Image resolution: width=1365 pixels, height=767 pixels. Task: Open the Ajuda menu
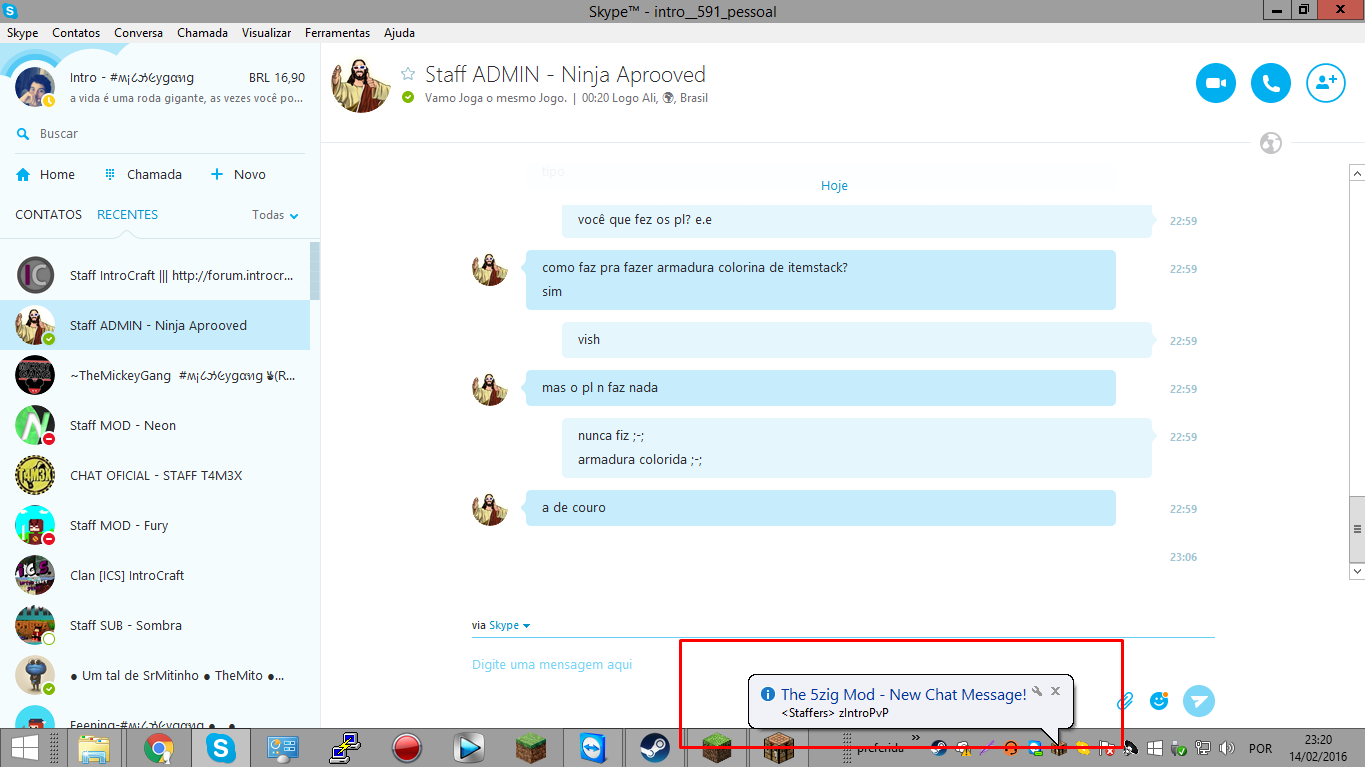point(400,33)
